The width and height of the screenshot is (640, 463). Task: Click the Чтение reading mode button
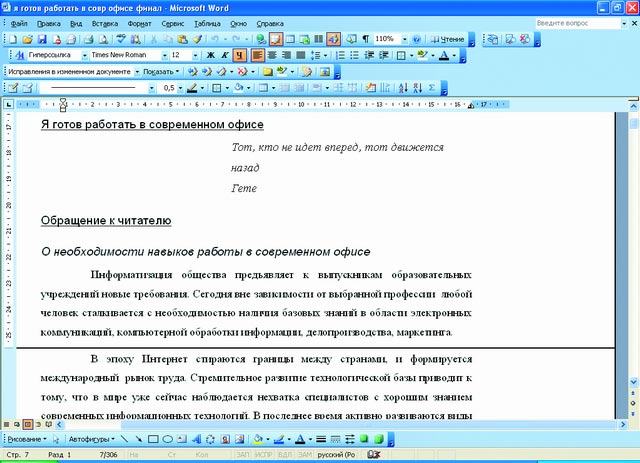(448, 39)
